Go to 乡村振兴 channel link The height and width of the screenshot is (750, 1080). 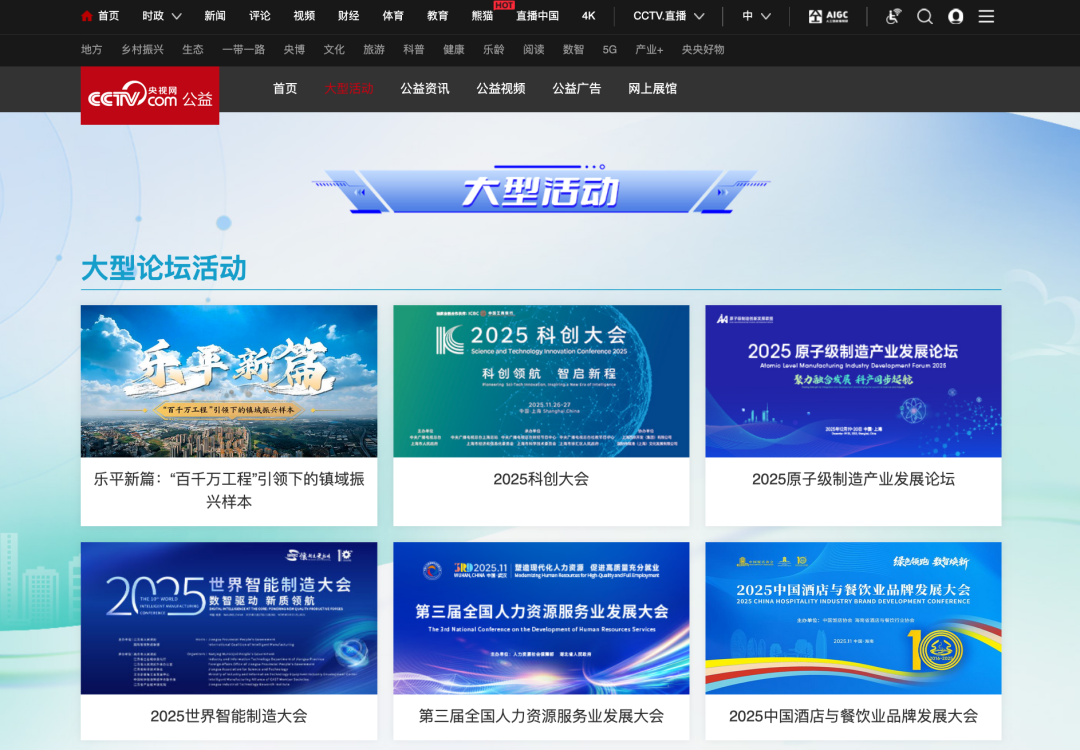143,50
